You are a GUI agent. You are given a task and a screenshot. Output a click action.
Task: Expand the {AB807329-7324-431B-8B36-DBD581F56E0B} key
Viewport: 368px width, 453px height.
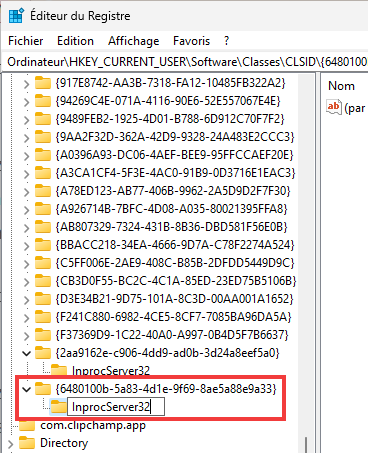click(26, 227)
